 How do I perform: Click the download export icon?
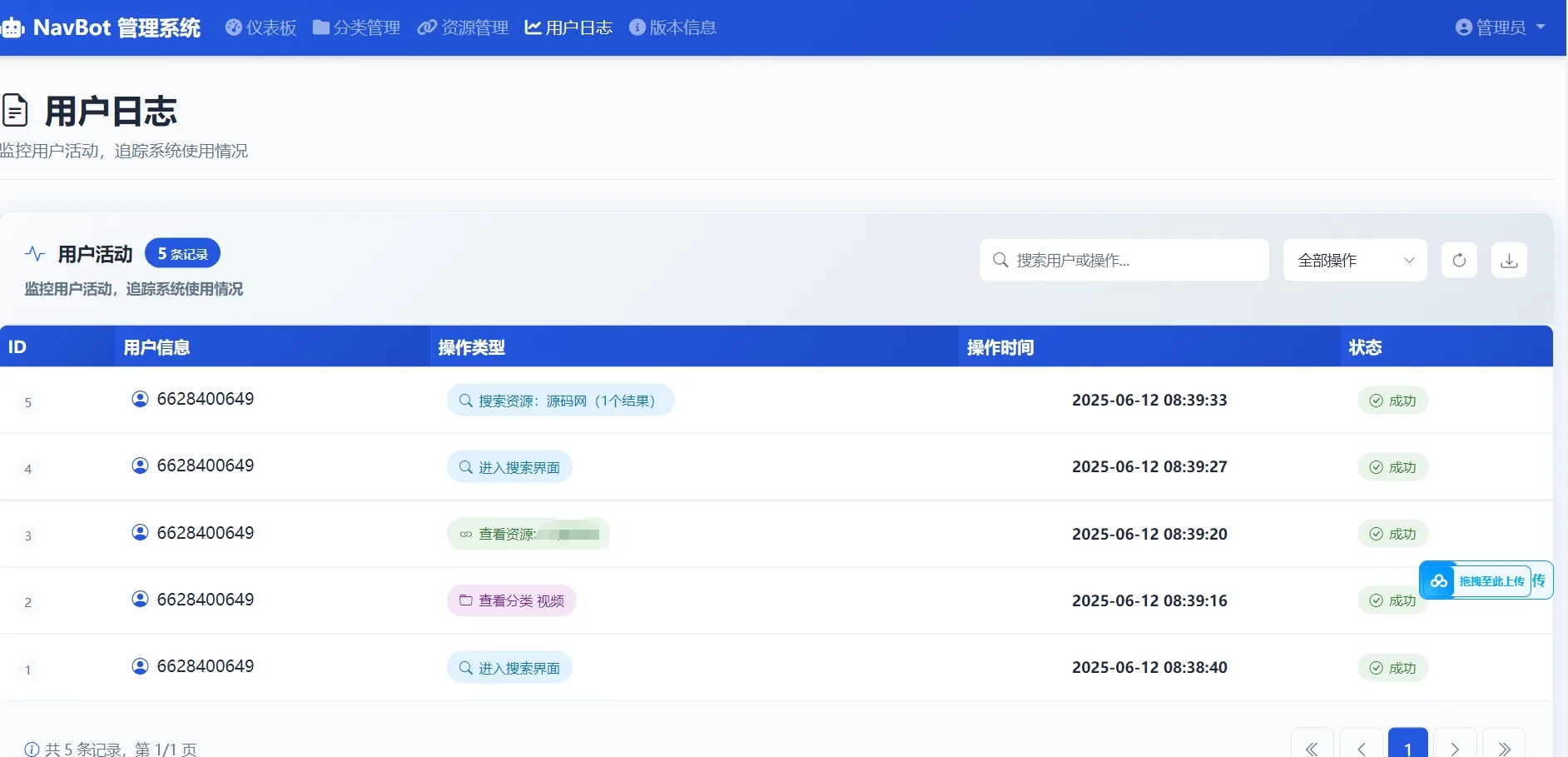[x=1509, y=260]
